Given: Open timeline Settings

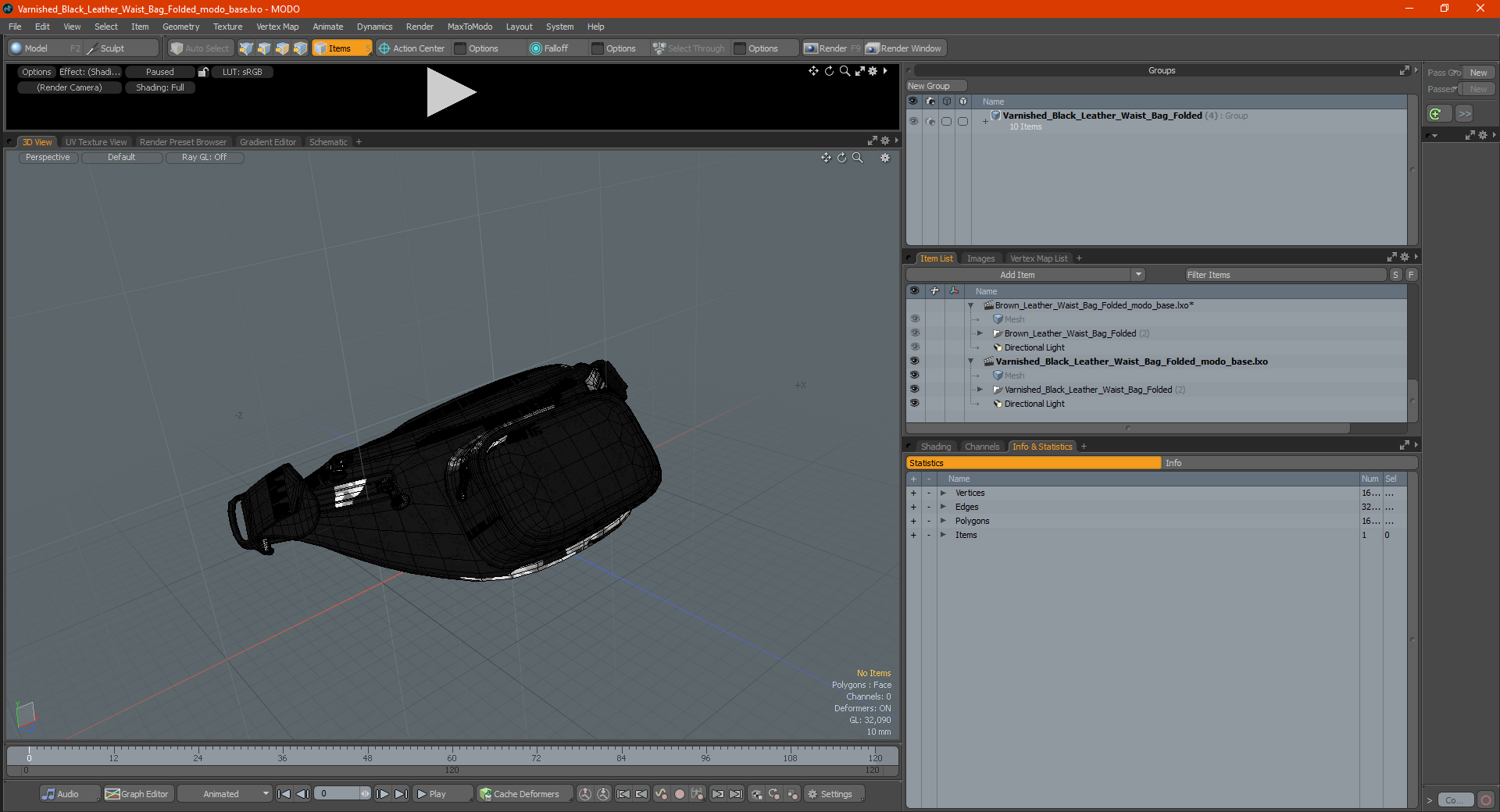Looking at the screenshot, I should (833, 794).
